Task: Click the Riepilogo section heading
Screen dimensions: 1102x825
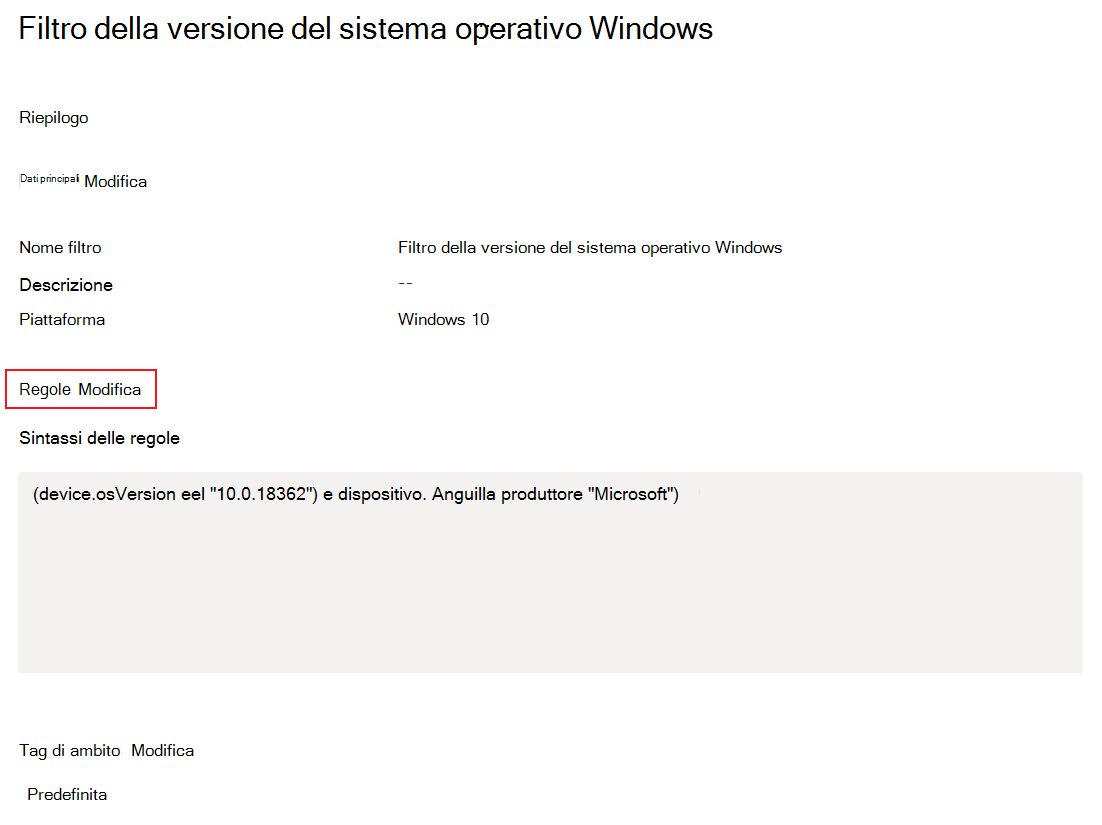Action: (53, 117)
